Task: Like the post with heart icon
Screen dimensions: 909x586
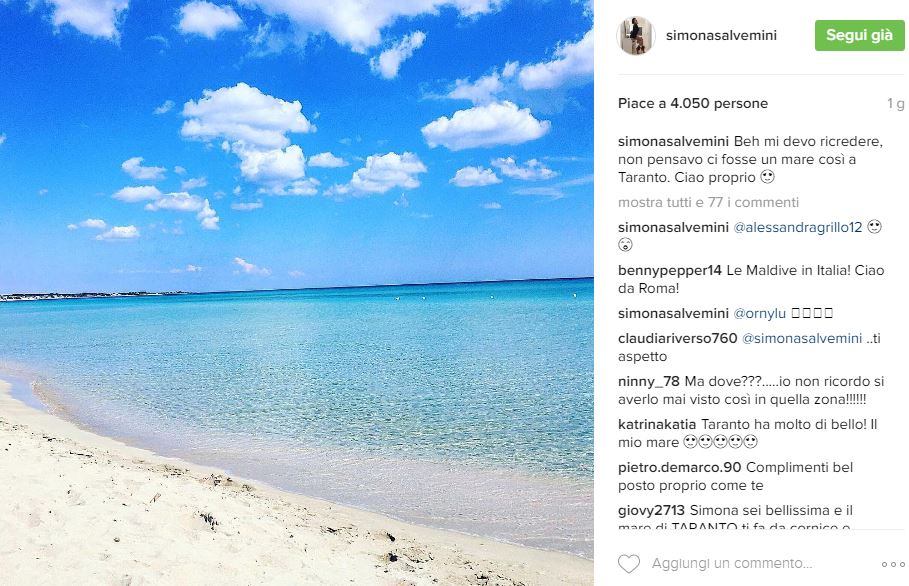Action: (x=628, y=563)
